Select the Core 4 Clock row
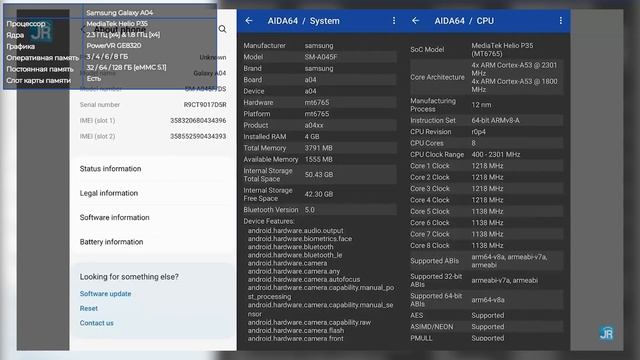This screenshot has height=360, width=640. pos(487,200)
